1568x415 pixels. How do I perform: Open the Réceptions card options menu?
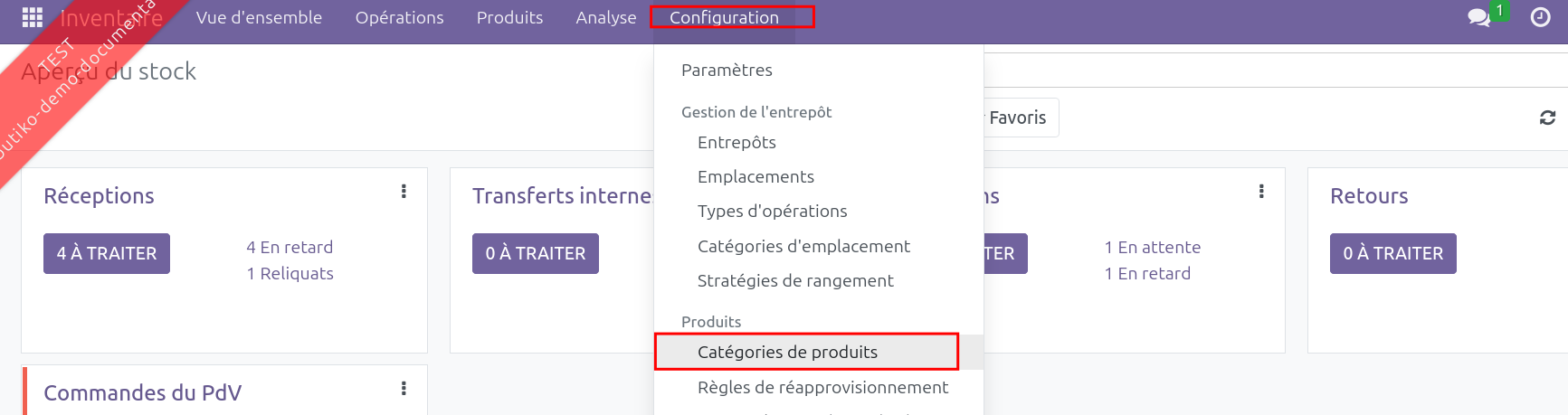pyautogui.click(x=404, y=192)
